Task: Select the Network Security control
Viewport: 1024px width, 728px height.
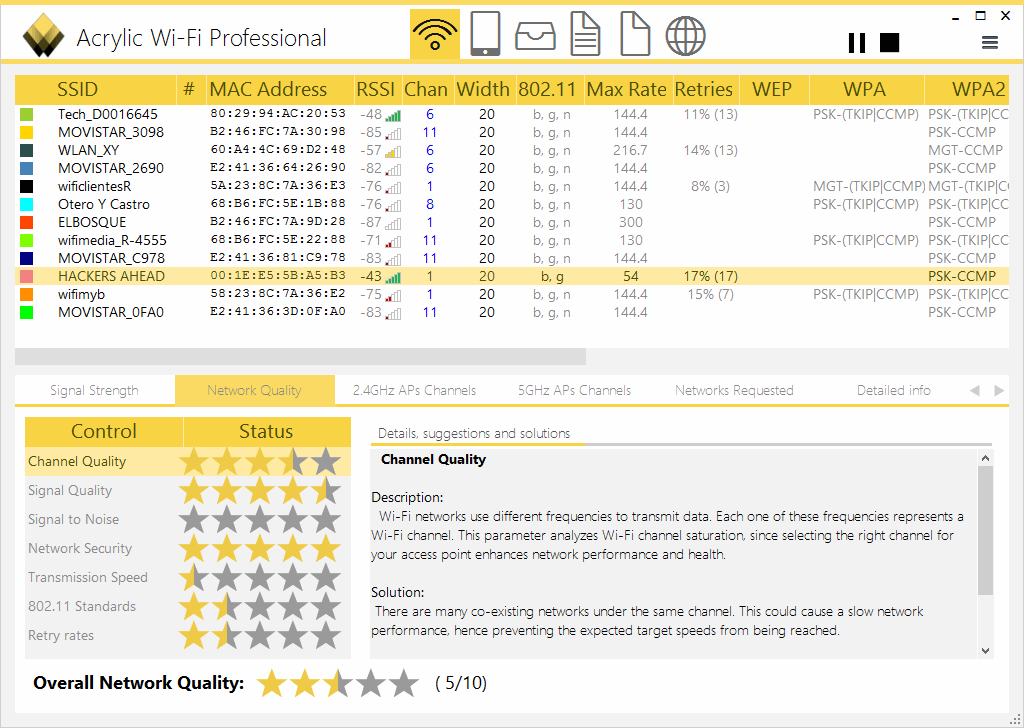Action: tap(188, 548)
